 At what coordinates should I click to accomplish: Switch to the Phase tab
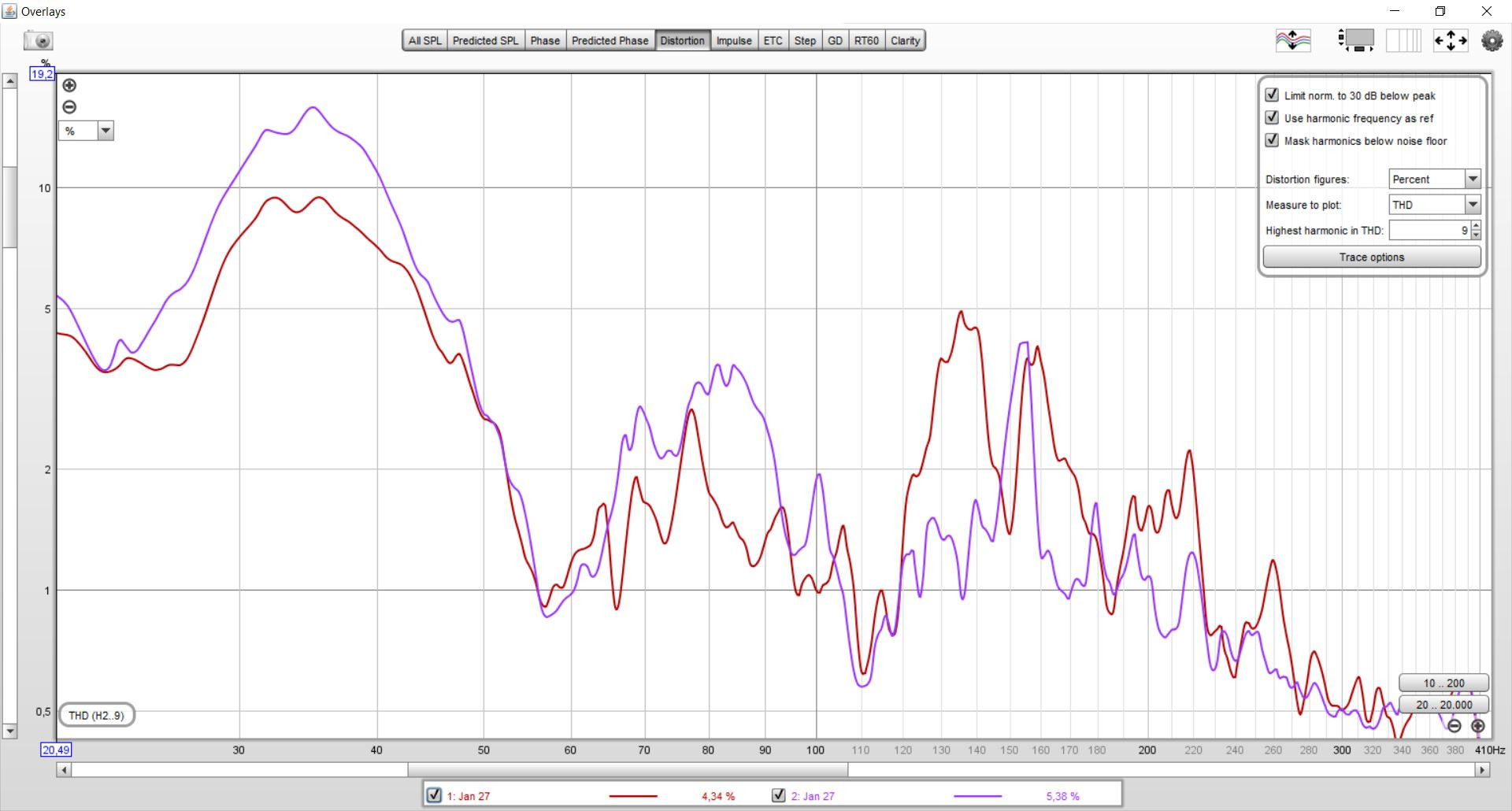pos(545,41)
